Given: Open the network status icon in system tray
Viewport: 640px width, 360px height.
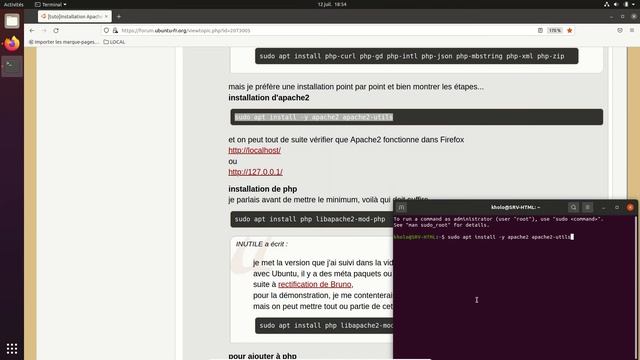Looking at the screenshot, I should point(607,4).
